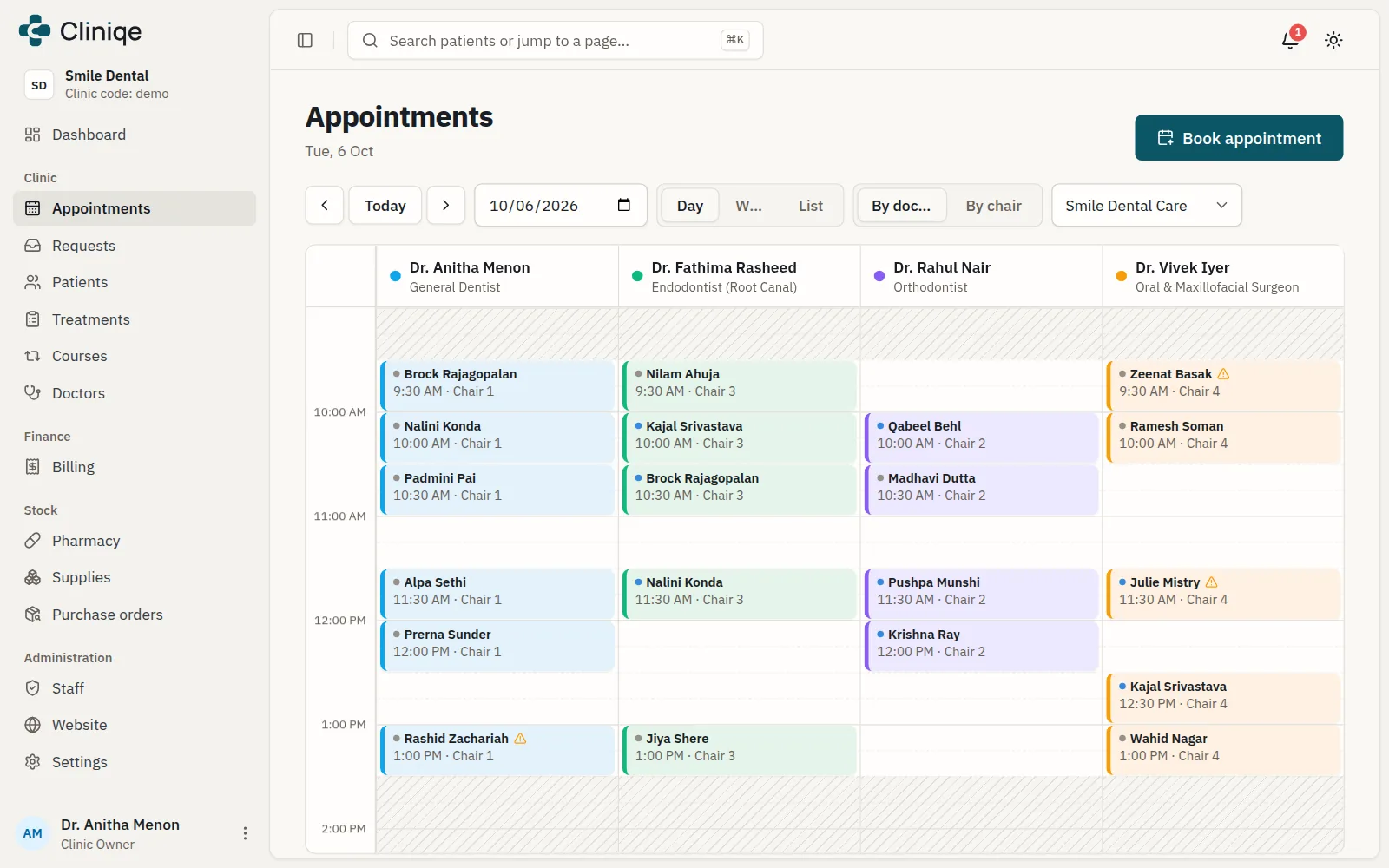Screen dimensions: 1389x868
Task: Click Dr. Vivek Iyer orange color dot
Action: (x=1121, y=276)
